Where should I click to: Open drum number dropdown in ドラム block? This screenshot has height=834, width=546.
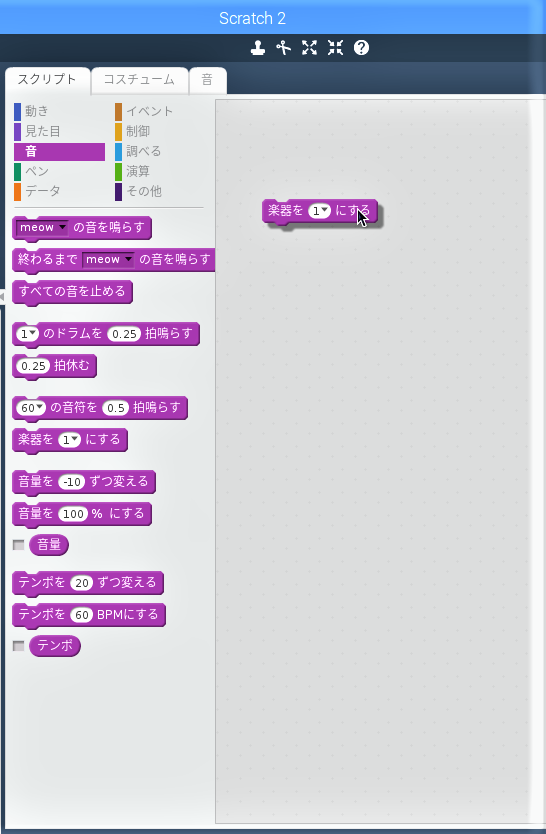tap(28, 334)
